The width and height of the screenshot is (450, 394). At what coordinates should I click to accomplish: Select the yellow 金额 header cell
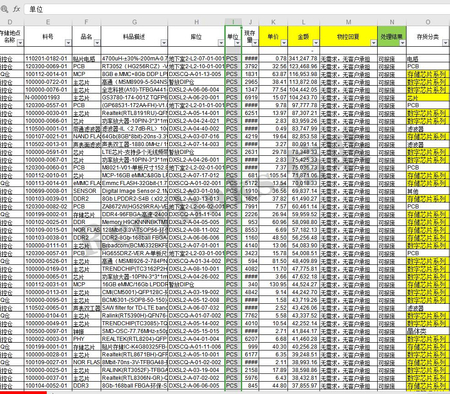click(x=303, y=36)
